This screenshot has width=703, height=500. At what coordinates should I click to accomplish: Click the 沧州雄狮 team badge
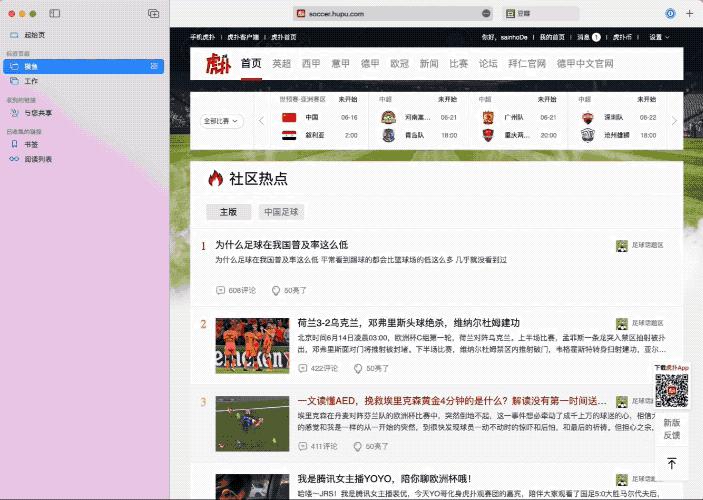[x=587, y=135]
